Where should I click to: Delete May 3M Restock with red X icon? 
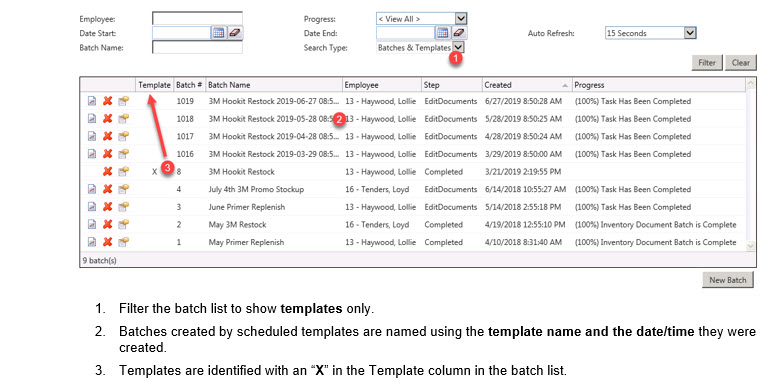click(107, 224)
